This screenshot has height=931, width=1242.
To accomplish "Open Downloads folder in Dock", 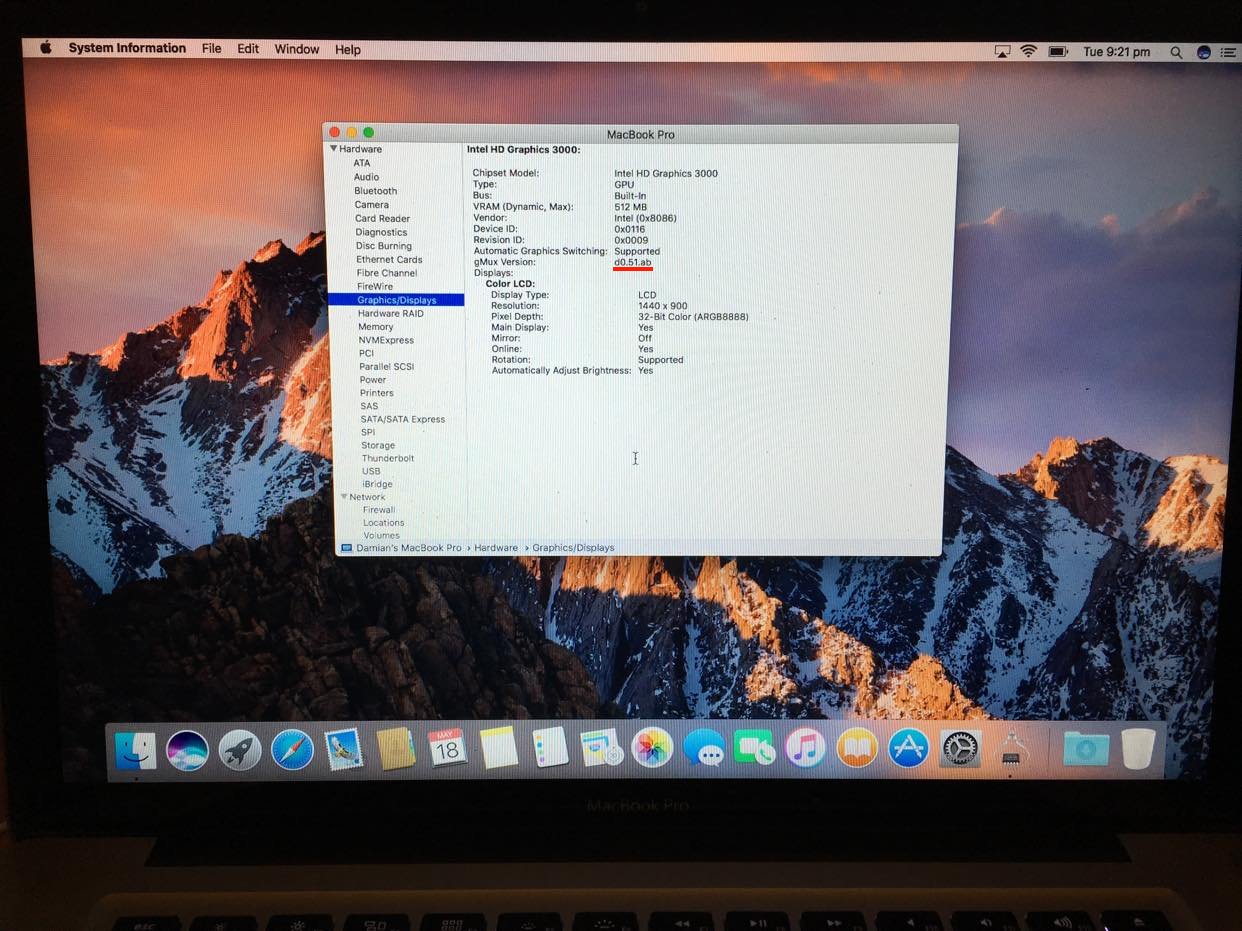I will pyautogui.click(x=1086, y=748).
